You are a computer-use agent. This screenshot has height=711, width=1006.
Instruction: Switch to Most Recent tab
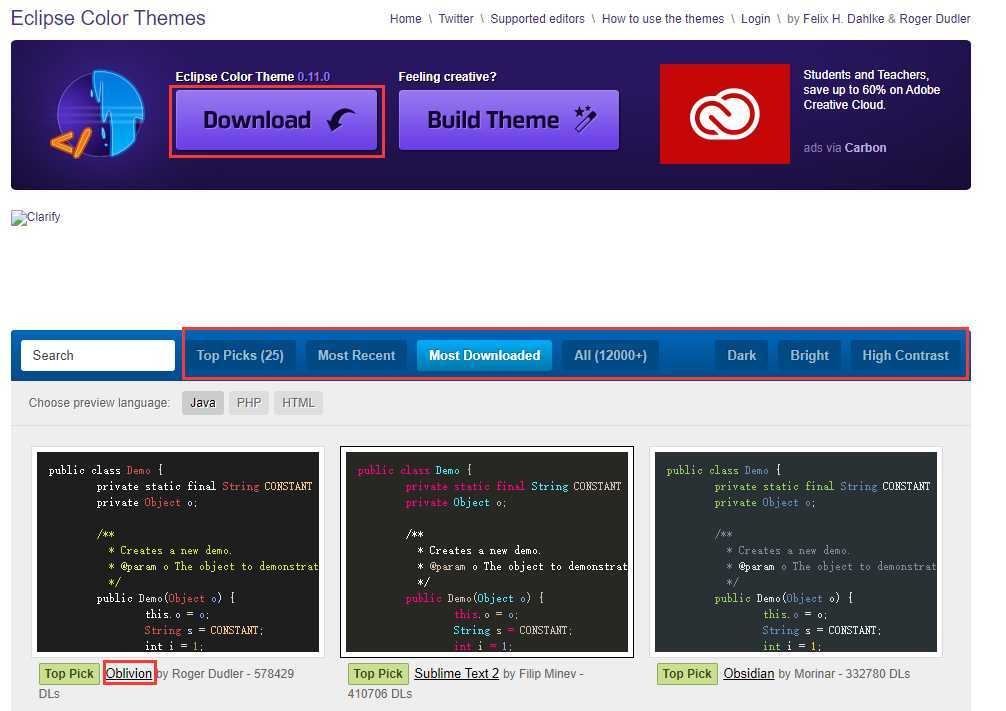pyautogui.click(x=357, y=356)
